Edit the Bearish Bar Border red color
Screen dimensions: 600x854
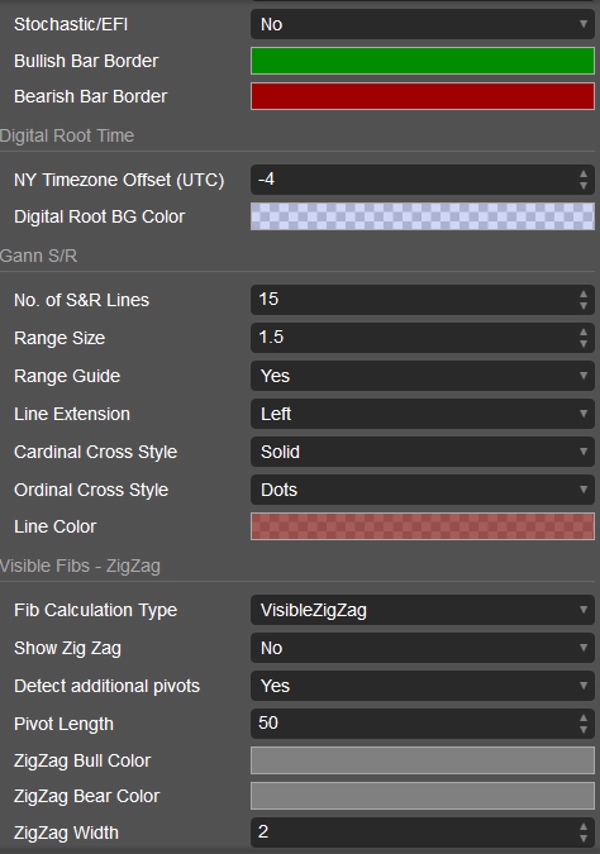coord(420,97)
